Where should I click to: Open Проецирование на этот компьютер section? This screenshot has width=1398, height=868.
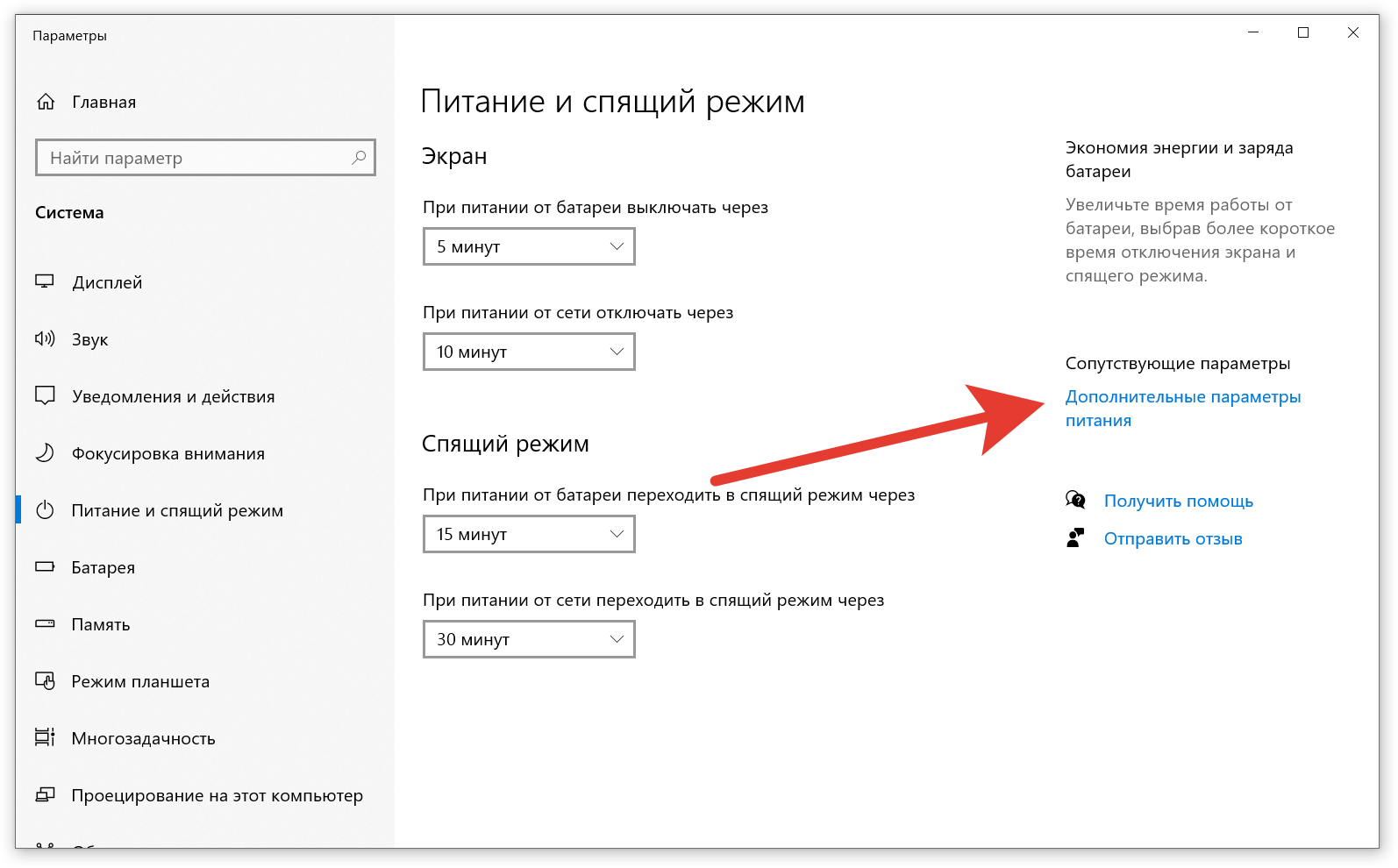point(217,796)
